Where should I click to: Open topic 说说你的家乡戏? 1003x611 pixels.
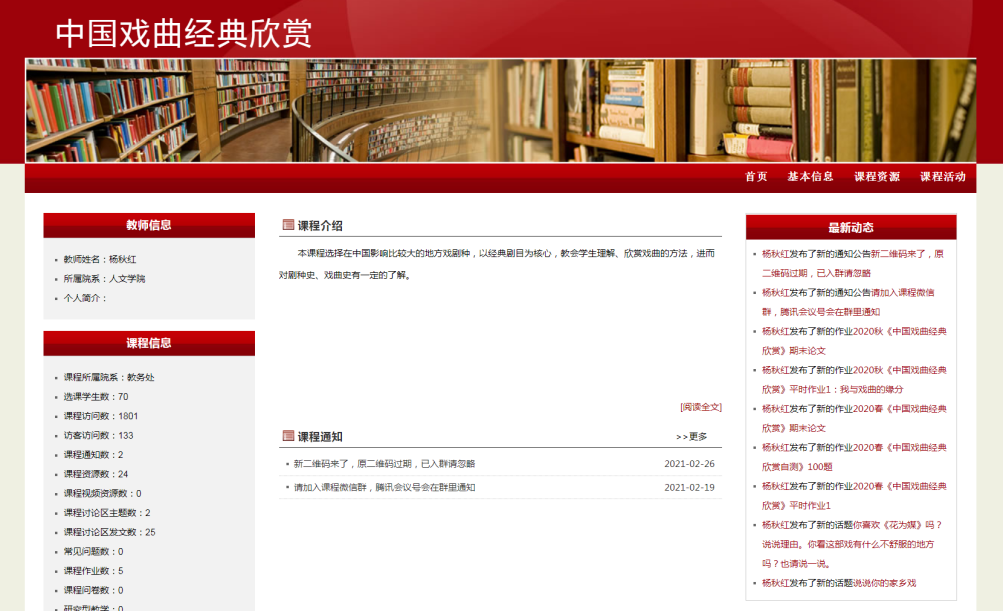880,583
